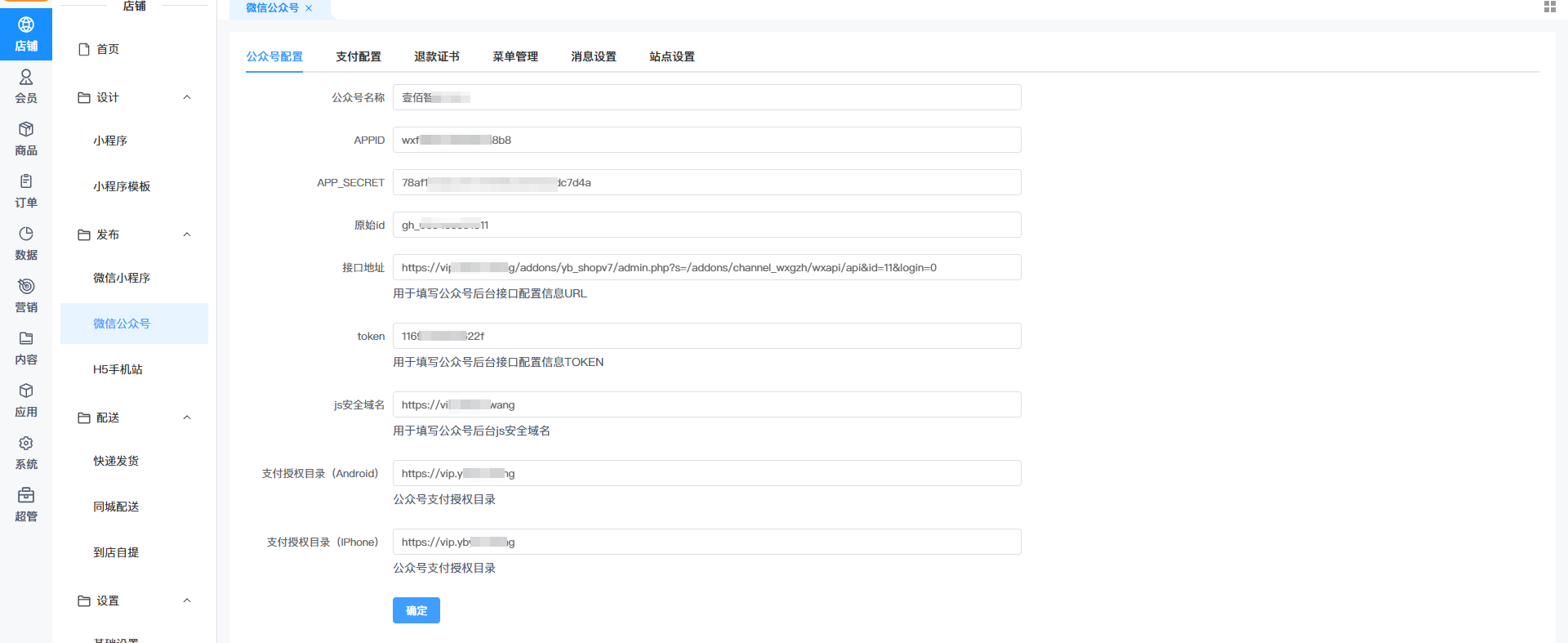Click the 配送 folder icon
The height and width of the screenshot is (643, 1568).
click(83, 418)
